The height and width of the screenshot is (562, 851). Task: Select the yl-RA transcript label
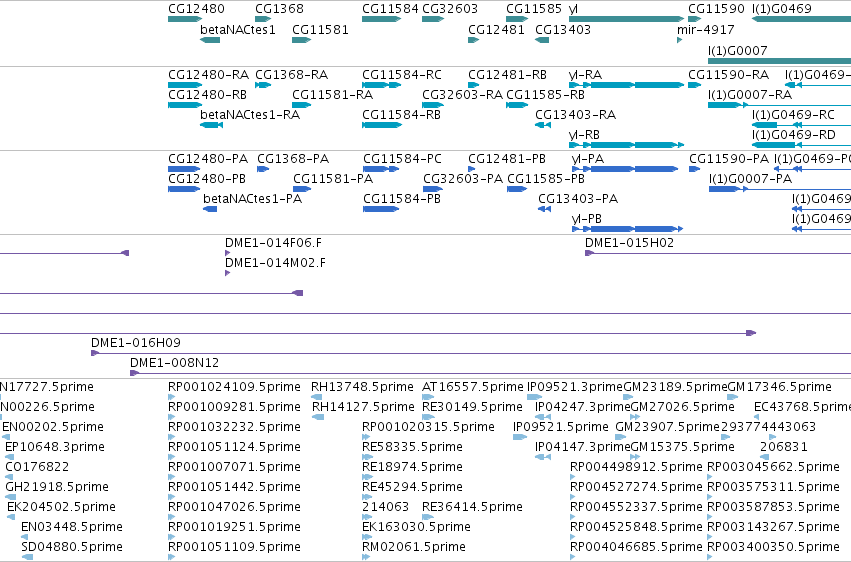click(585, 74)
